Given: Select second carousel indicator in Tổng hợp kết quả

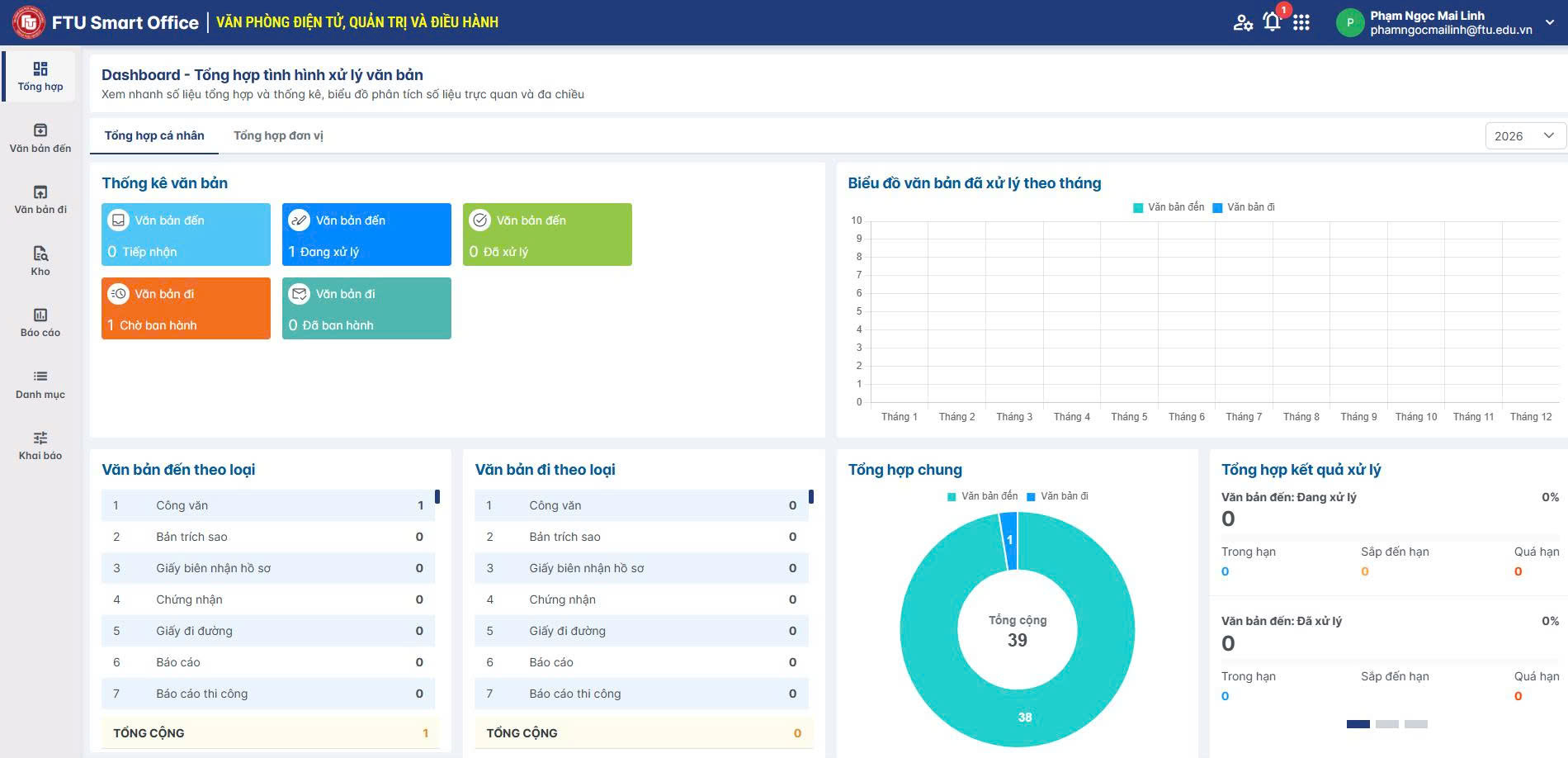Looking at the screenshot, I should point(1387,724).
